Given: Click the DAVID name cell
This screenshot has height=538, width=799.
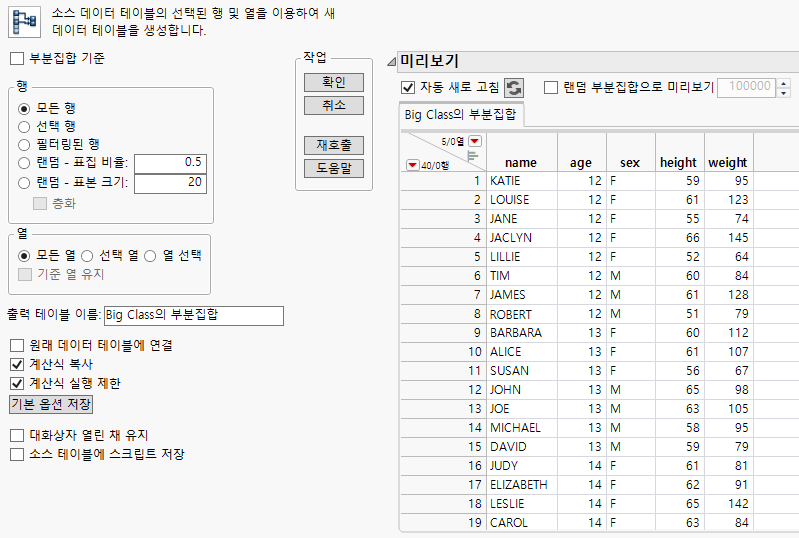Looking at the screenshot, I should [x=522, y=447].
